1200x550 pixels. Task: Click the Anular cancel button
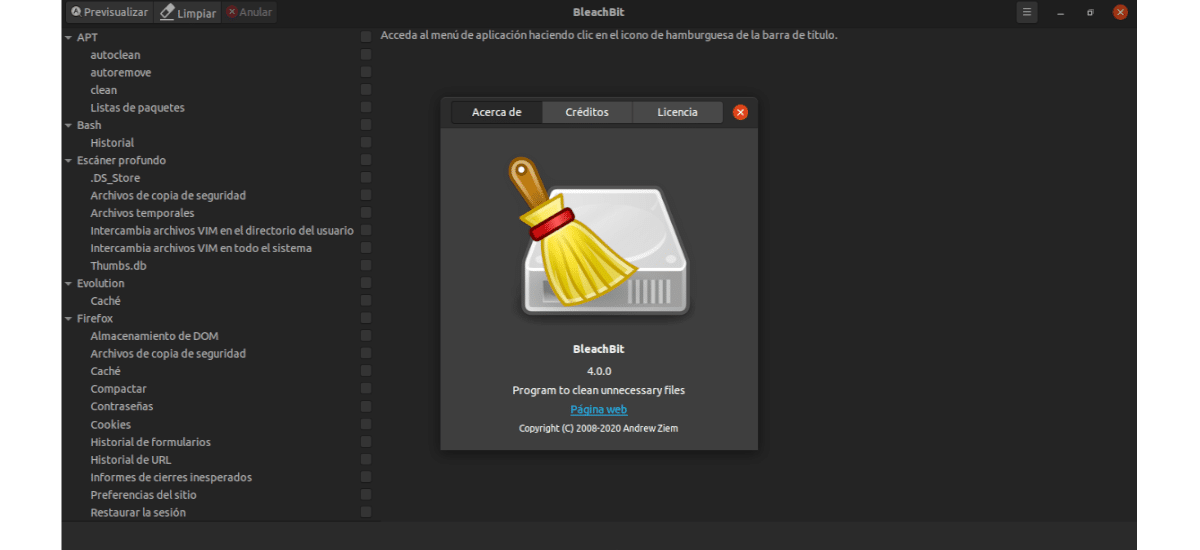point(249,13)
